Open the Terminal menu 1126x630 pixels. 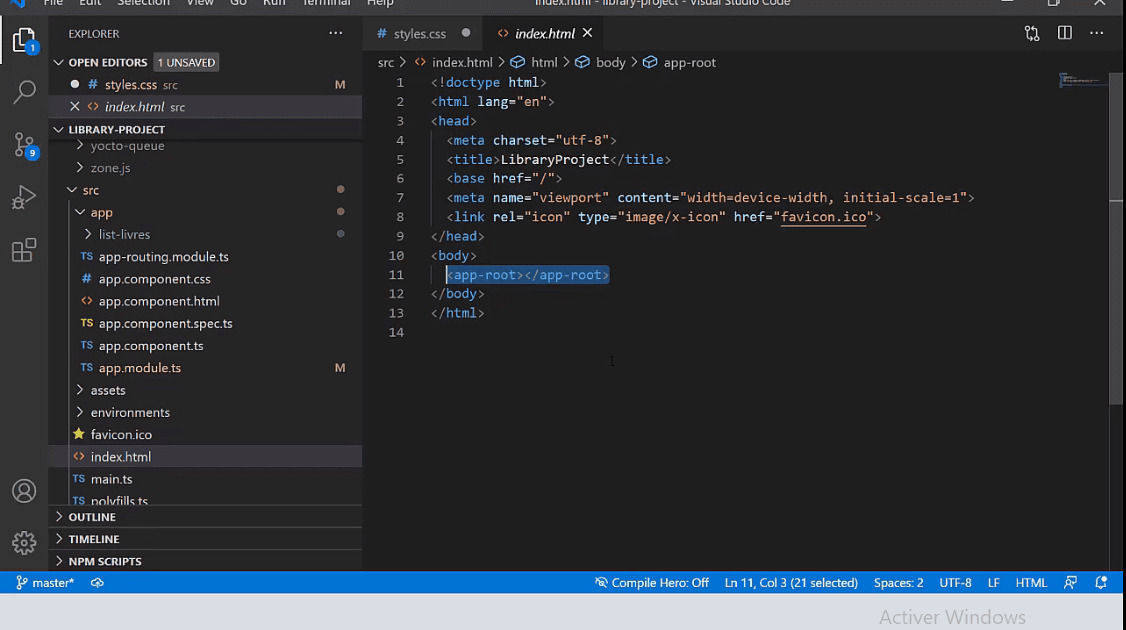click(x=326, y=3)
